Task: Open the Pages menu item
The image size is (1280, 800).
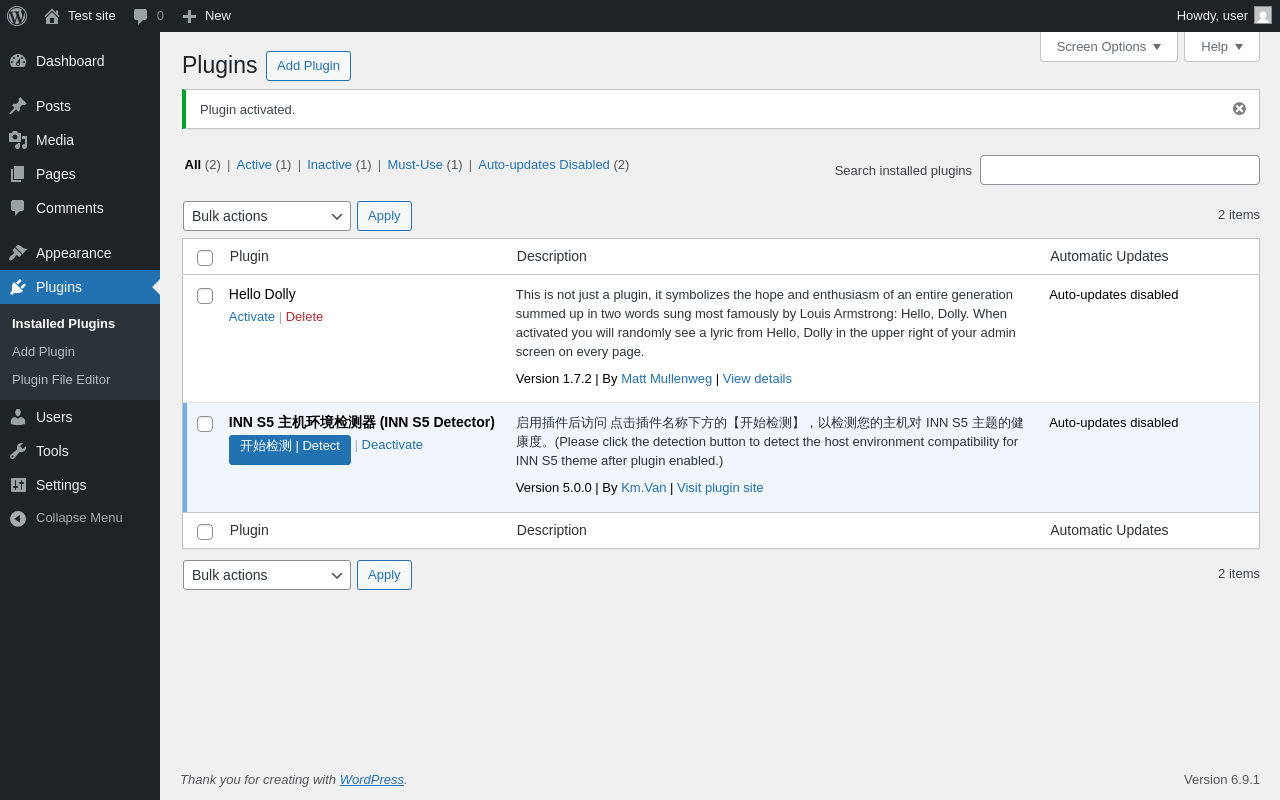Action: coord(80,174)
